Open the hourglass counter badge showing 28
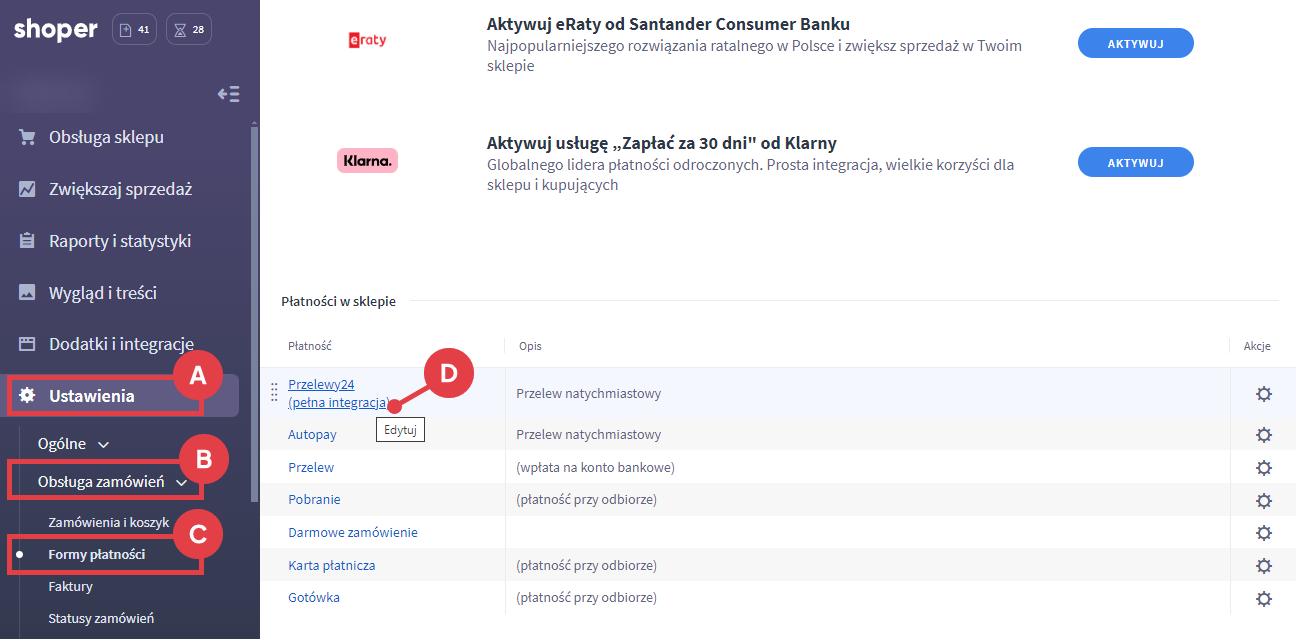This screenshot has width=1296, height=639. coord(188,30)
